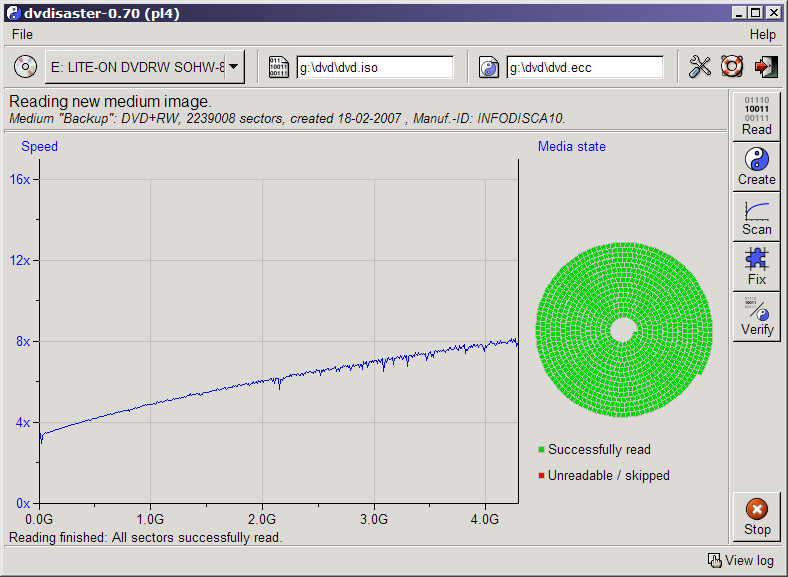Open error correction file chooser icon

pyautogui.click(x=488, y=67)
